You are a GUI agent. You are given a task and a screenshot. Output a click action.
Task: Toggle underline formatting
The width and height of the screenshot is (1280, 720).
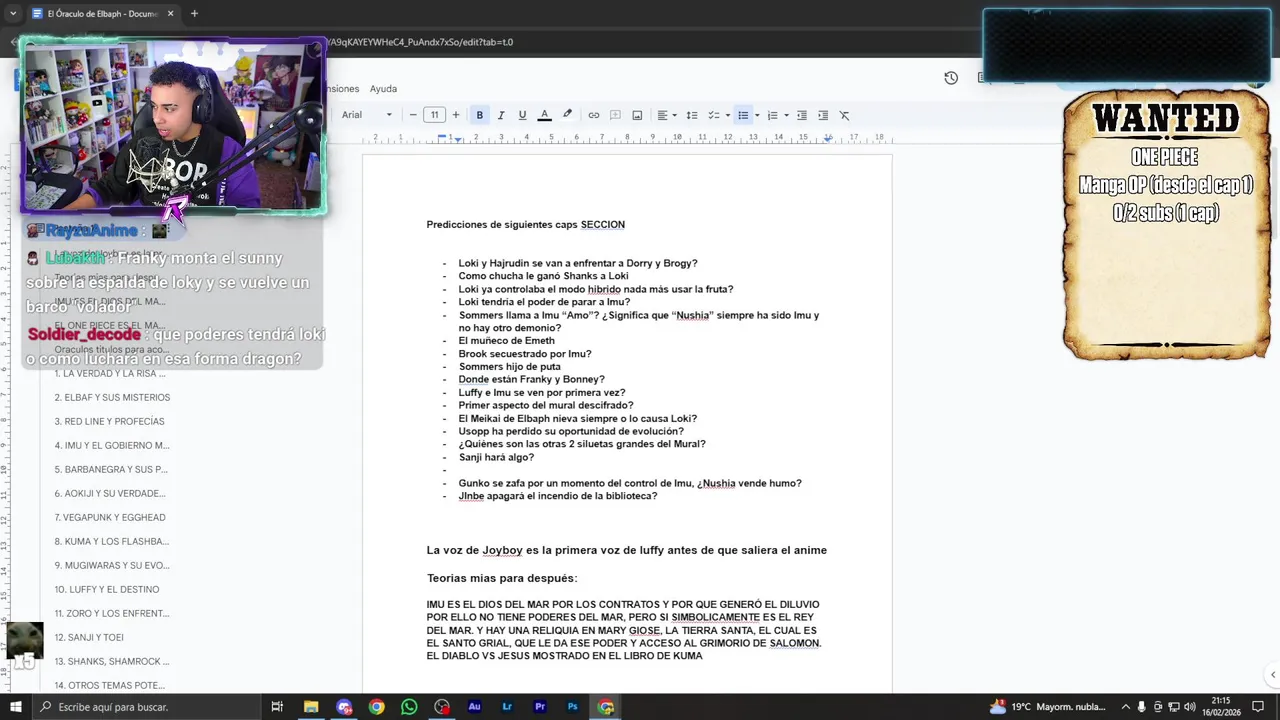coord(522,115)
